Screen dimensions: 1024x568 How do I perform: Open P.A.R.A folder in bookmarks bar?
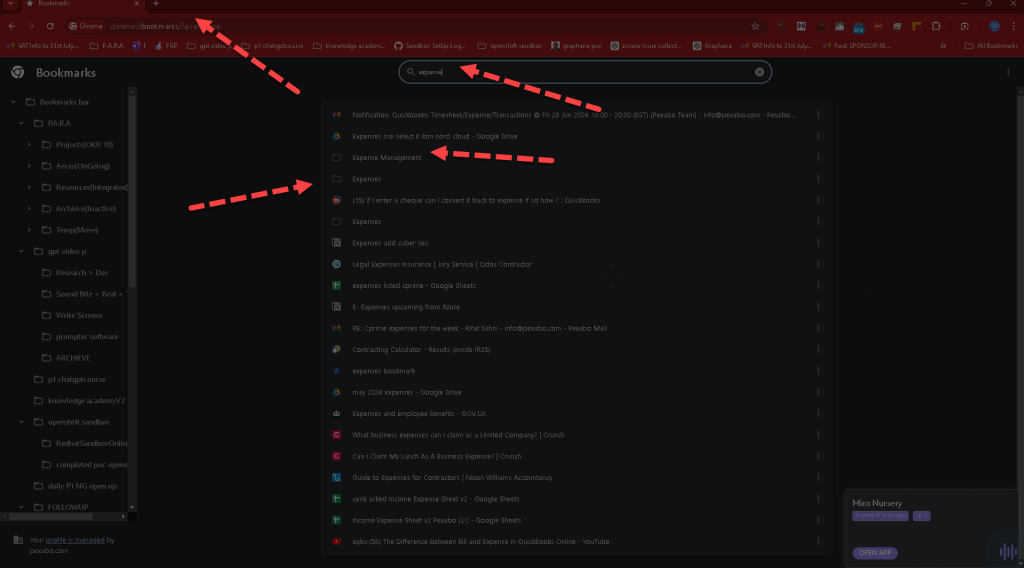106,46
